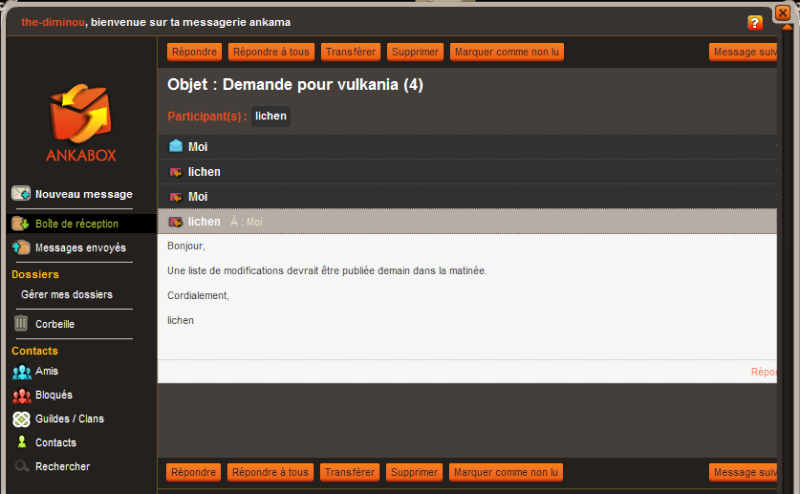The height and width of the screenshot is (494, 800).
Task: Click the bottom Message suivant button
Action: click(743, 473)
